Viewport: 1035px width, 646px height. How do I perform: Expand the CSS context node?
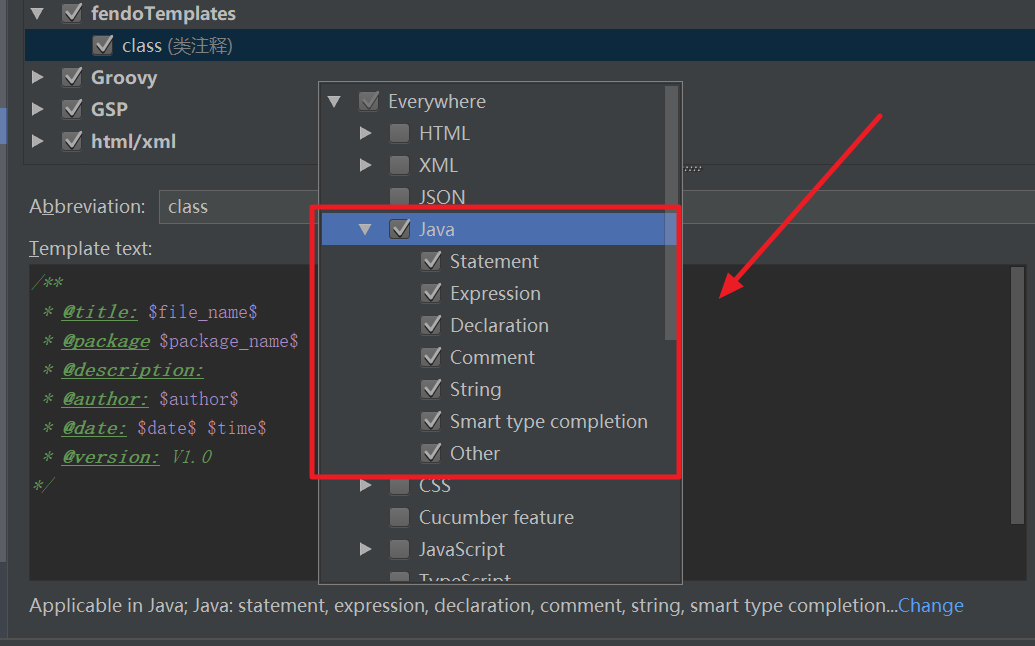[x=365, y=486]
